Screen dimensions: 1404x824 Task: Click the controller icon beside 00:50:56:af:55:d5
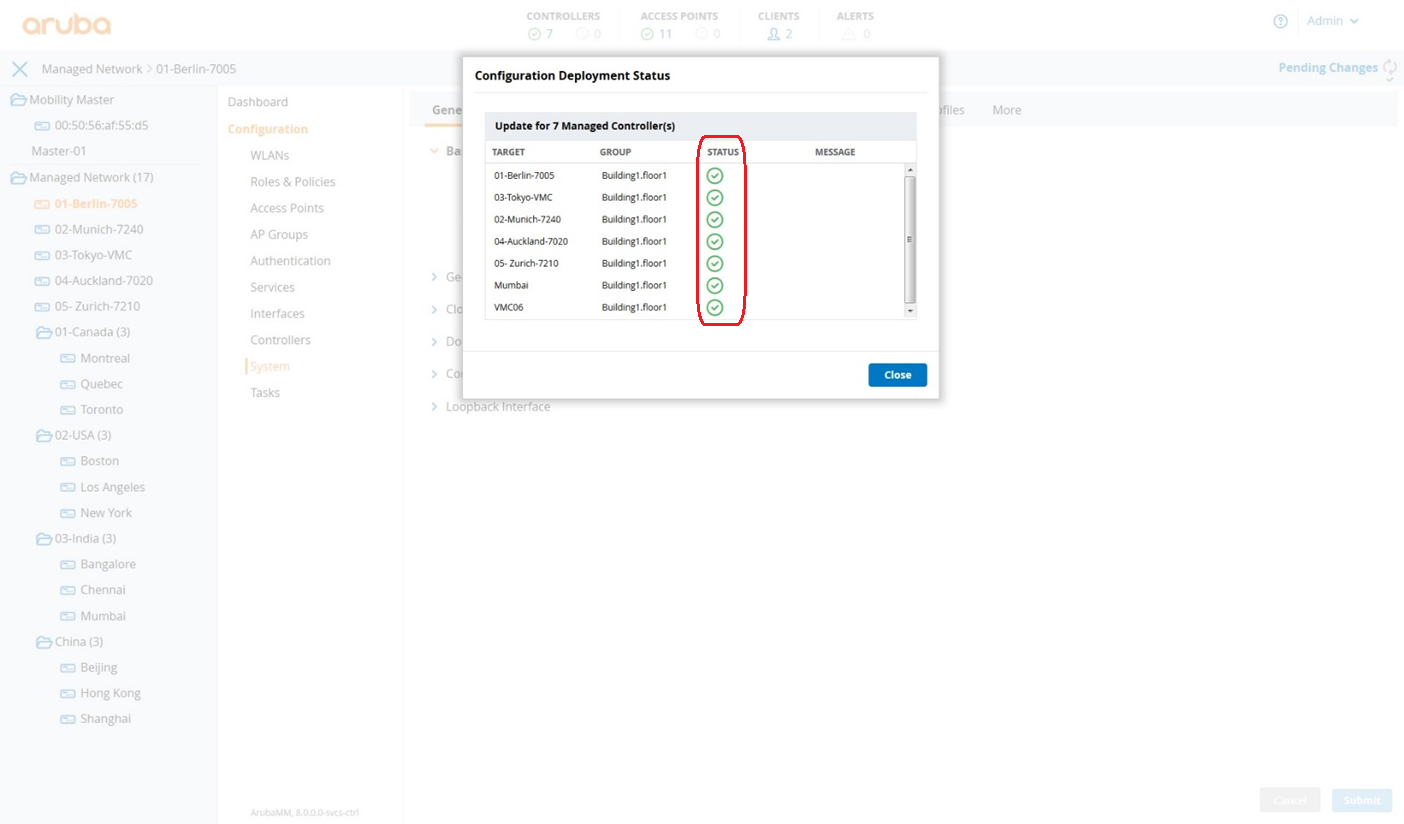point(42,126)
